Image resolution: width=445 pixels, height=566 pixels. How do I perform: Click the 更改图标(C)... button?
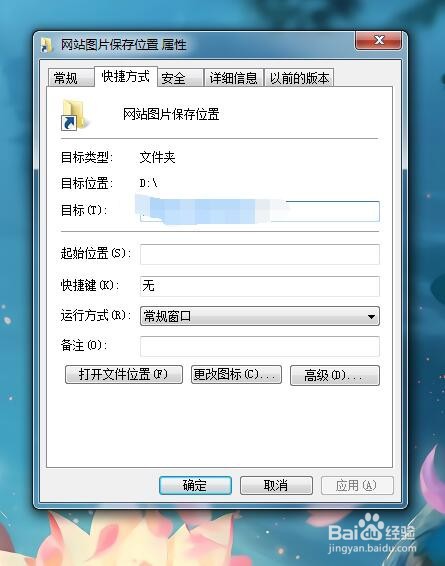pos(236,375)
